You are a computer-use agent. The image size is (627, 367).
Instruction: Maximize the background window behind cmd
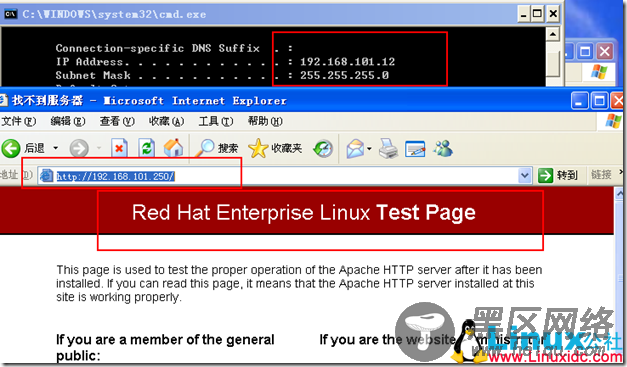(585, 51)
